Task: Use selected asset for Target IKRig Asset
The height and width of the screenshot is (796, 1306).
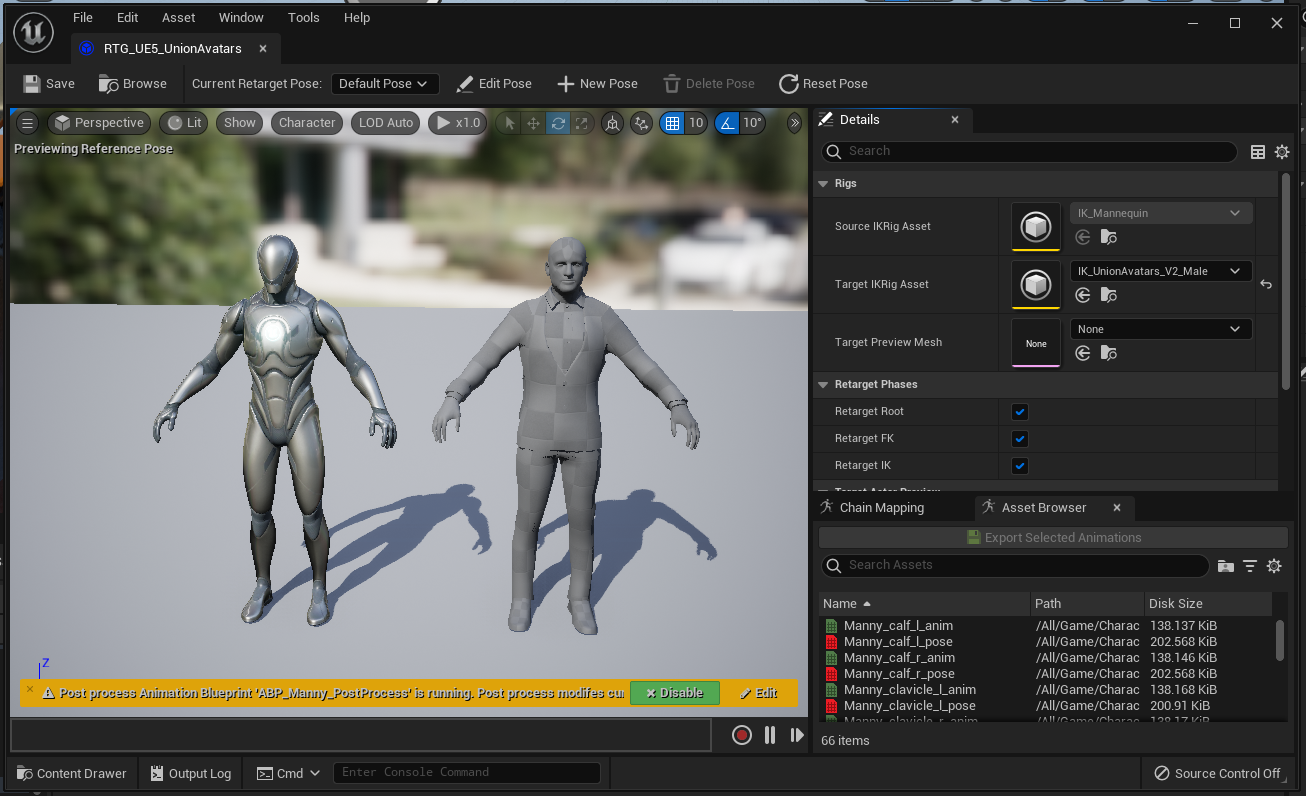Action: click(1083, 295)
